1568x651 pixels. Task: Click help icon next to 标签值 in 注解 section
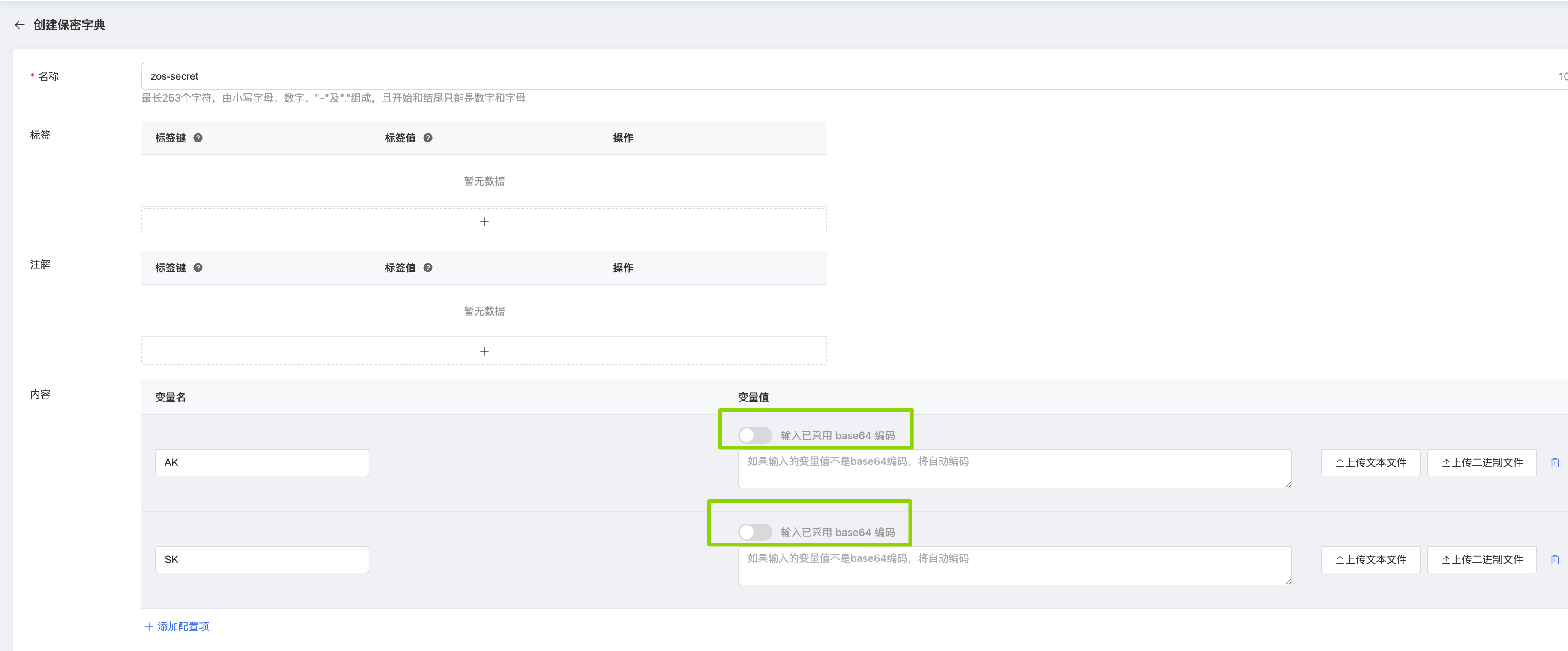(428, 267)
